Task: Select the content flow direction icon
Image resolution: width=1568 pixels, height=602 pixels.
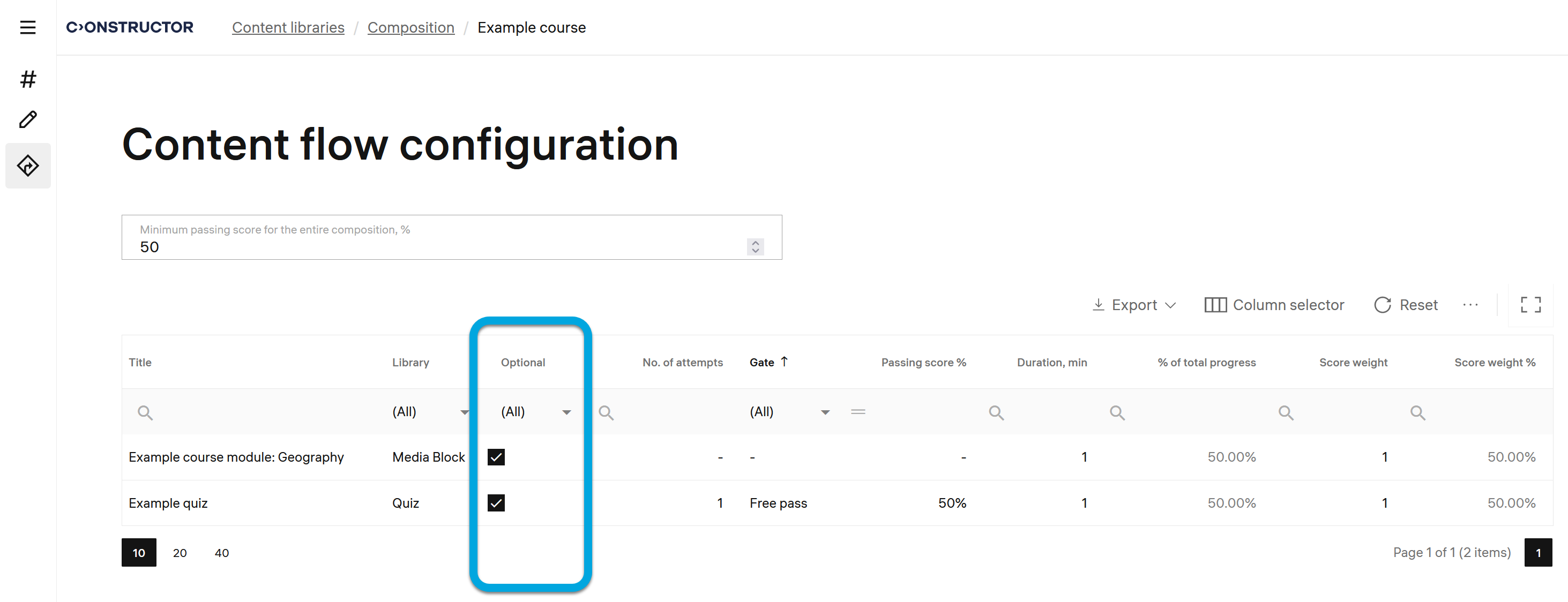Action: 28,165
